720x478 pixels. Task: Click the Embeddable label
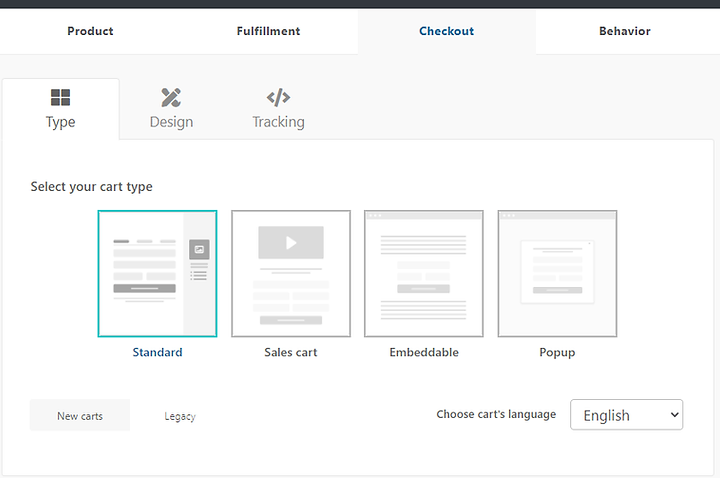coord(424,352)
